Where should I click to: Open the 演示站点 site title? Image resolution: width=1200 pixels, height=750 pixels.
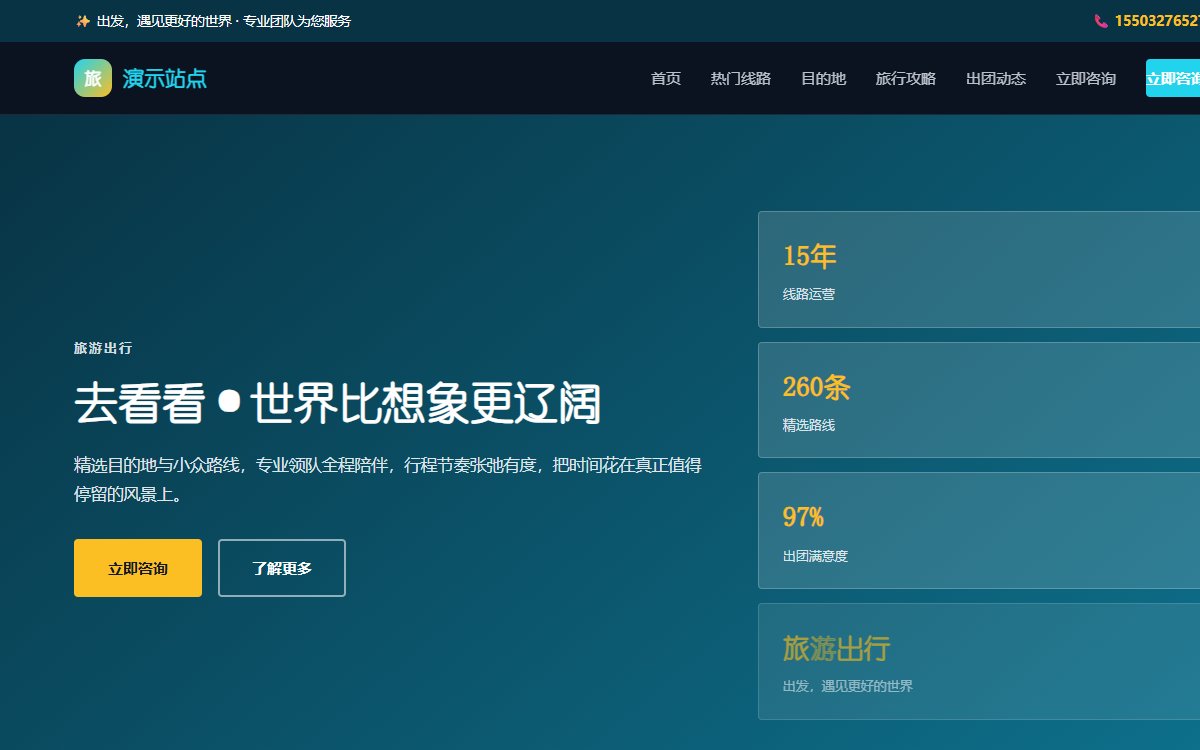coord(165,78)
